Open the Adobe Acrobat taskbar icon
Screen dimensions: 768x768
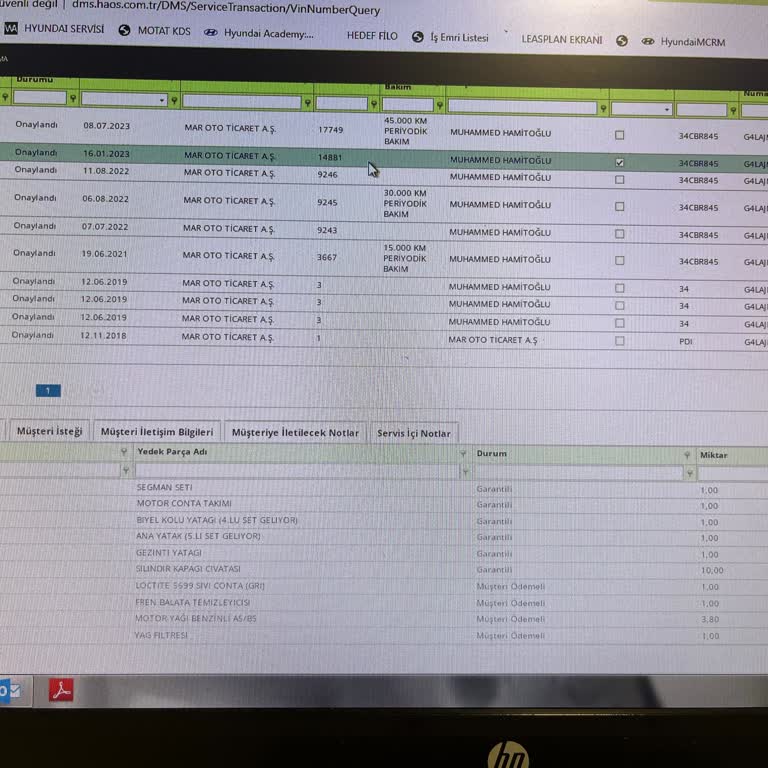[62, 690]
